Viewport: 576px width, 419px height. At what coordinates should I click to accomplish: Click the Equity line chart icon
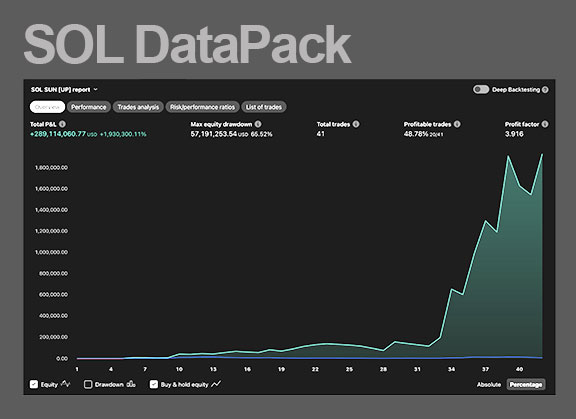click(x=66, y=384)
